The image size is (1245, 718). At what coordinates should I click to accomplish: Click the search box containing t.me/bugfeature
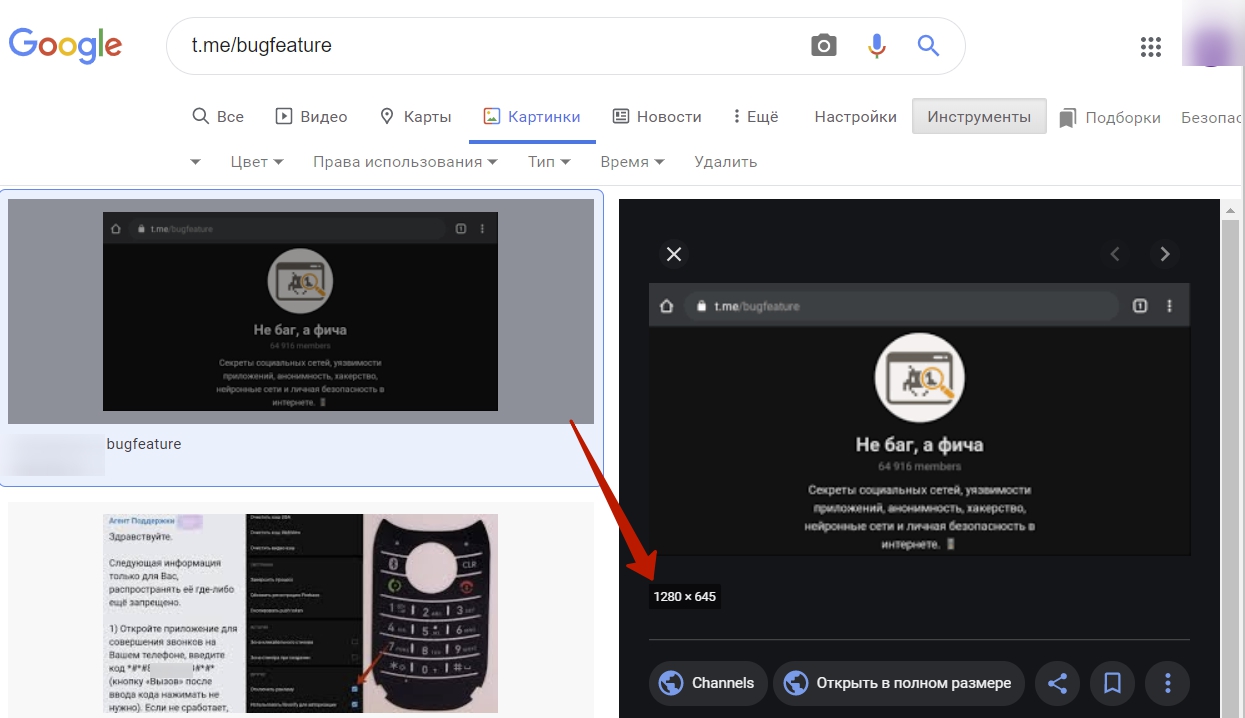(x=565, y=46)
